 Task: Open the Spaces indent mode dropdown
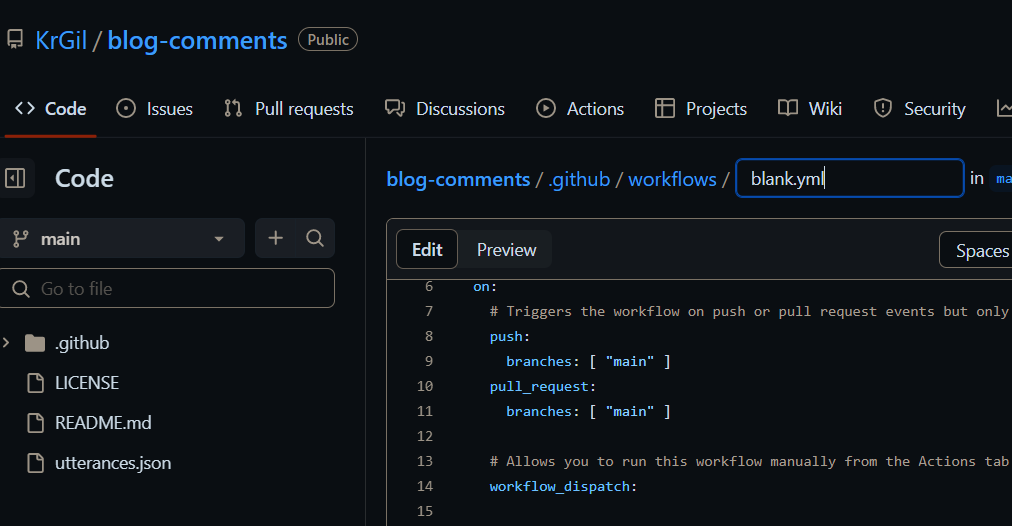976,250
